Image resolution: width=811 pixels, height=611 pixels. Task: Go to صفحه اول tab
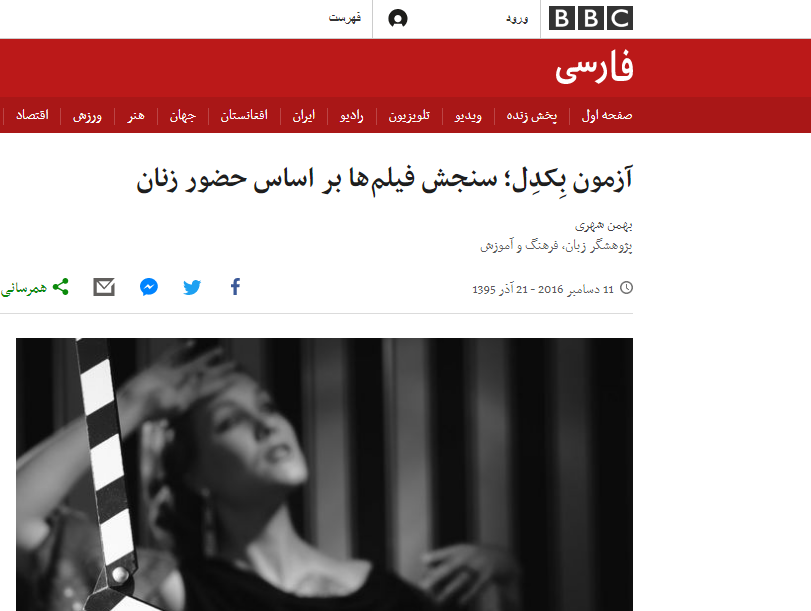point(607,115)
